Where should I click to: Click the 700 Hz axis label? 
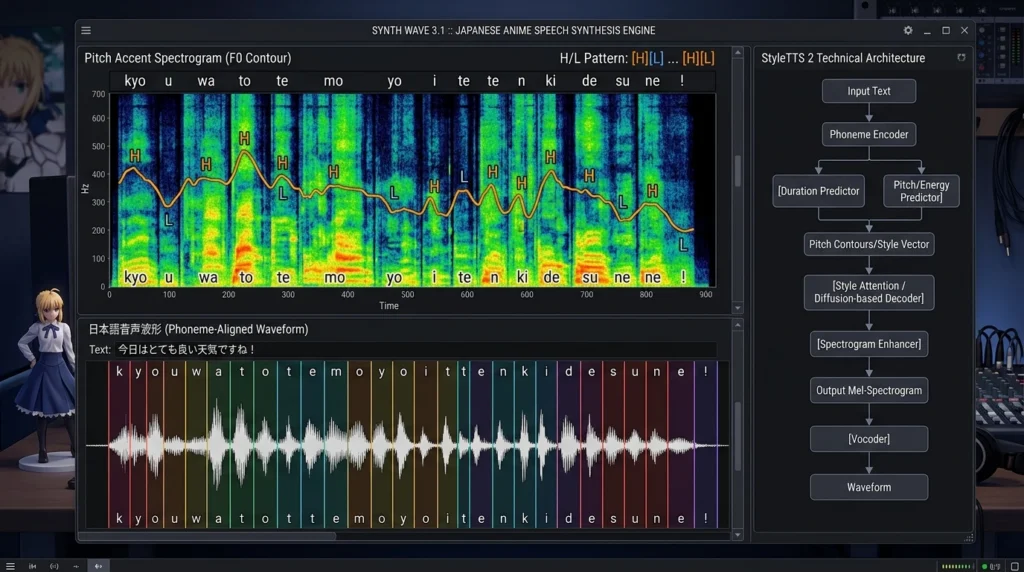(x=98, y=94)
